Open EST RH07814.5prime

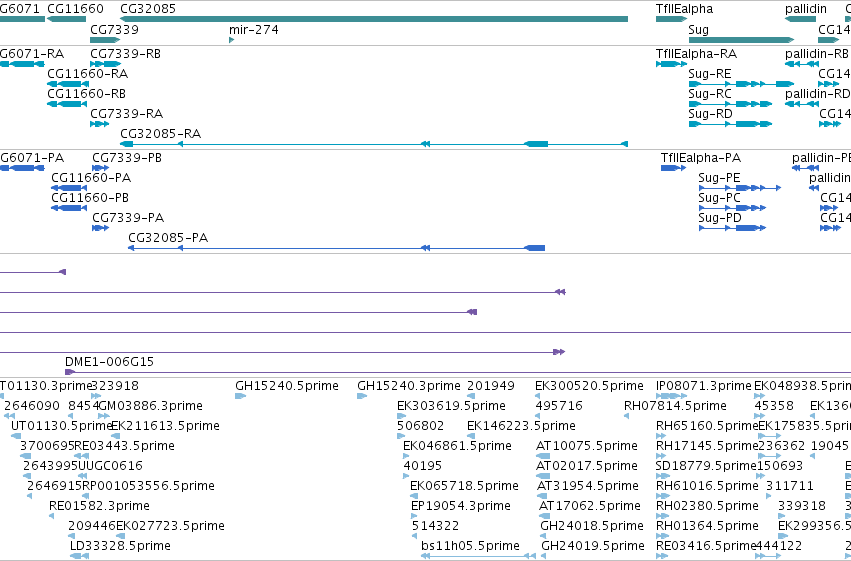675,406
